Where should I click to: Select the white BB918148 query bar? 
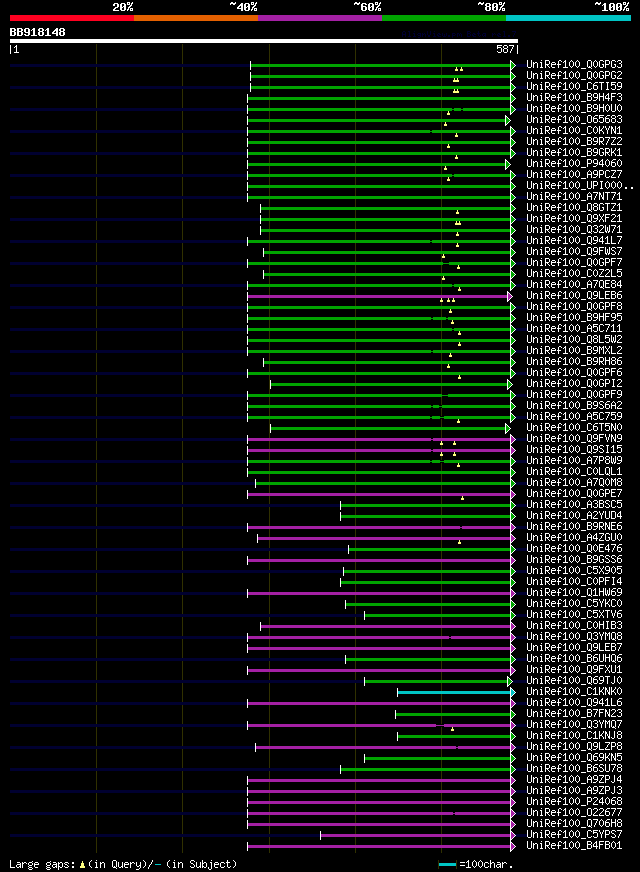pos(264,41)
